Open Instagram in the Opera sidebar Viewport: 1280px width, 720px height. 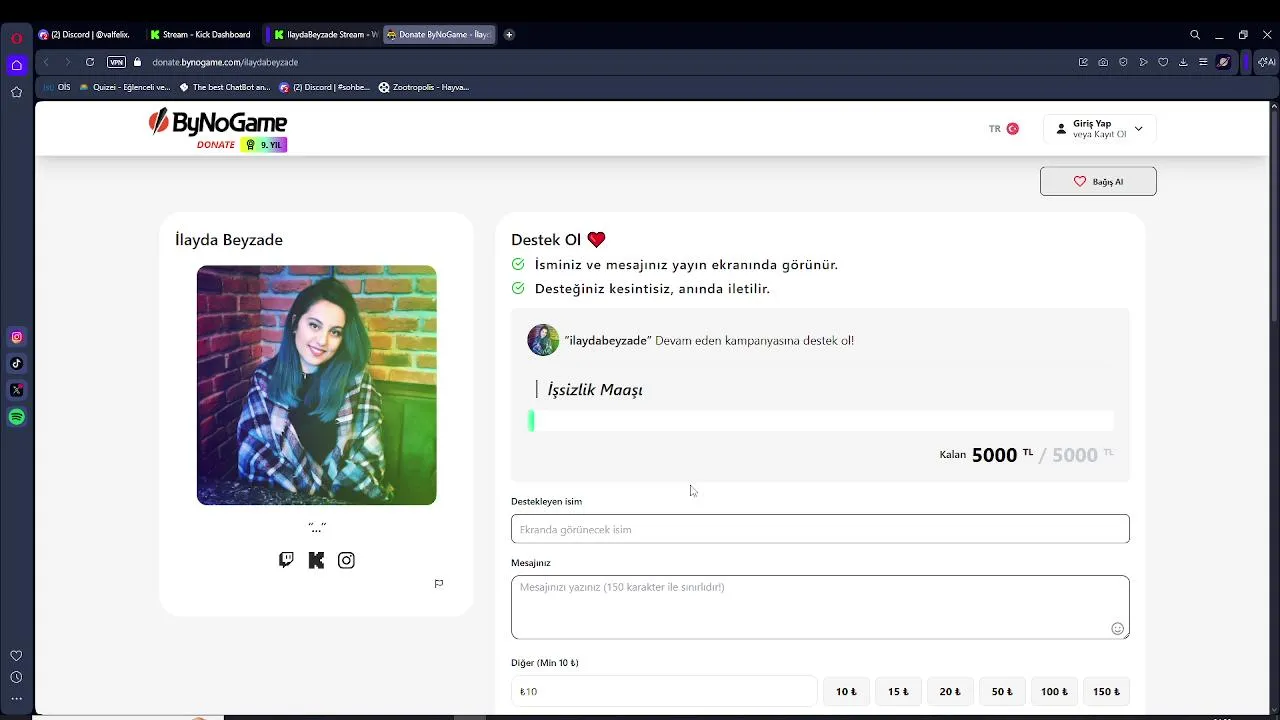[x=16, y=337]
